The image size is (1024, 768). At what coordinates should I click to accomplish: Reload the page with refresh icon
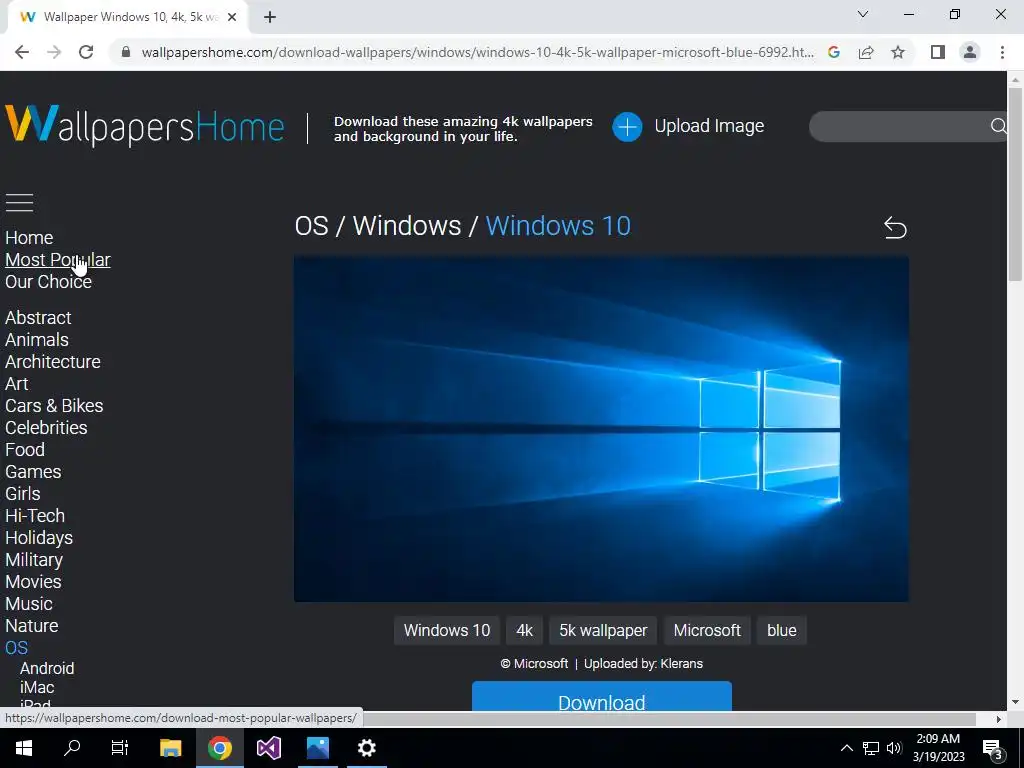pos(86,52)
